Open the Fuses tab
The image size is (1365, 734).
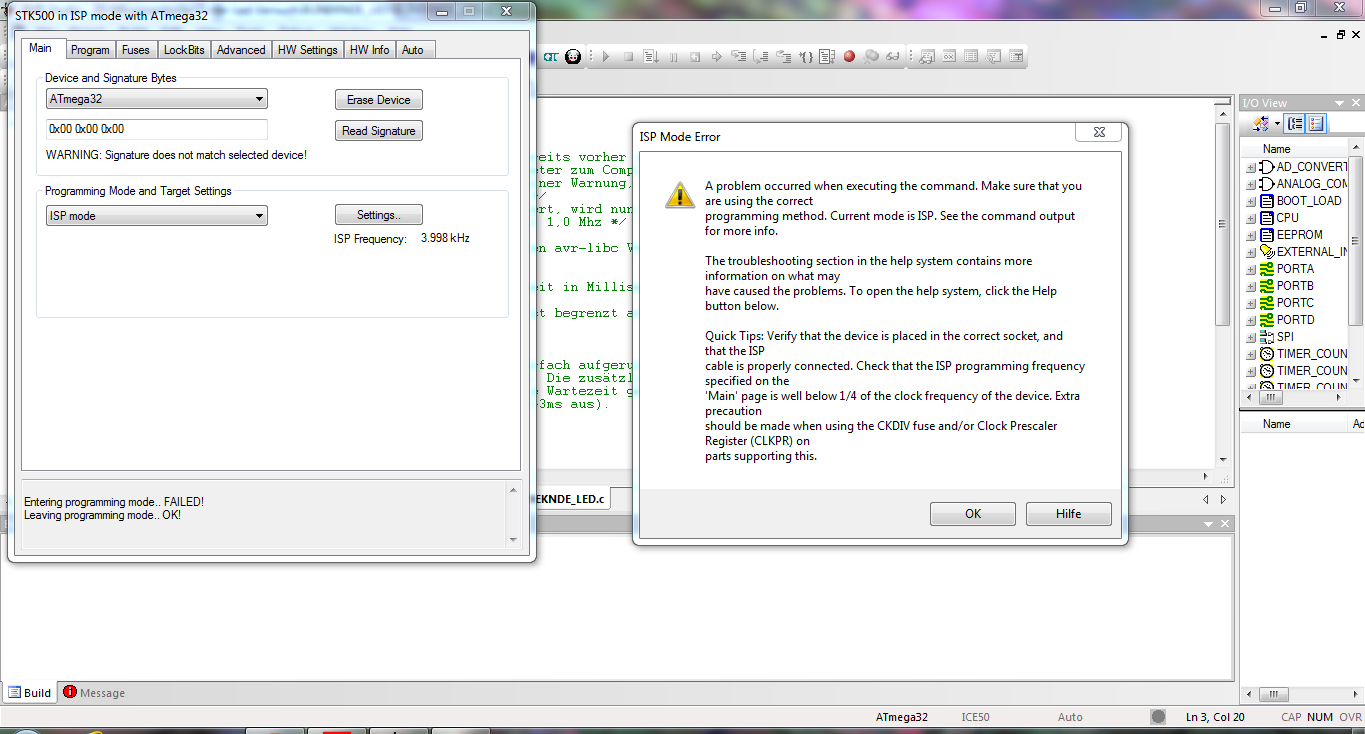[x=136, y=50]
